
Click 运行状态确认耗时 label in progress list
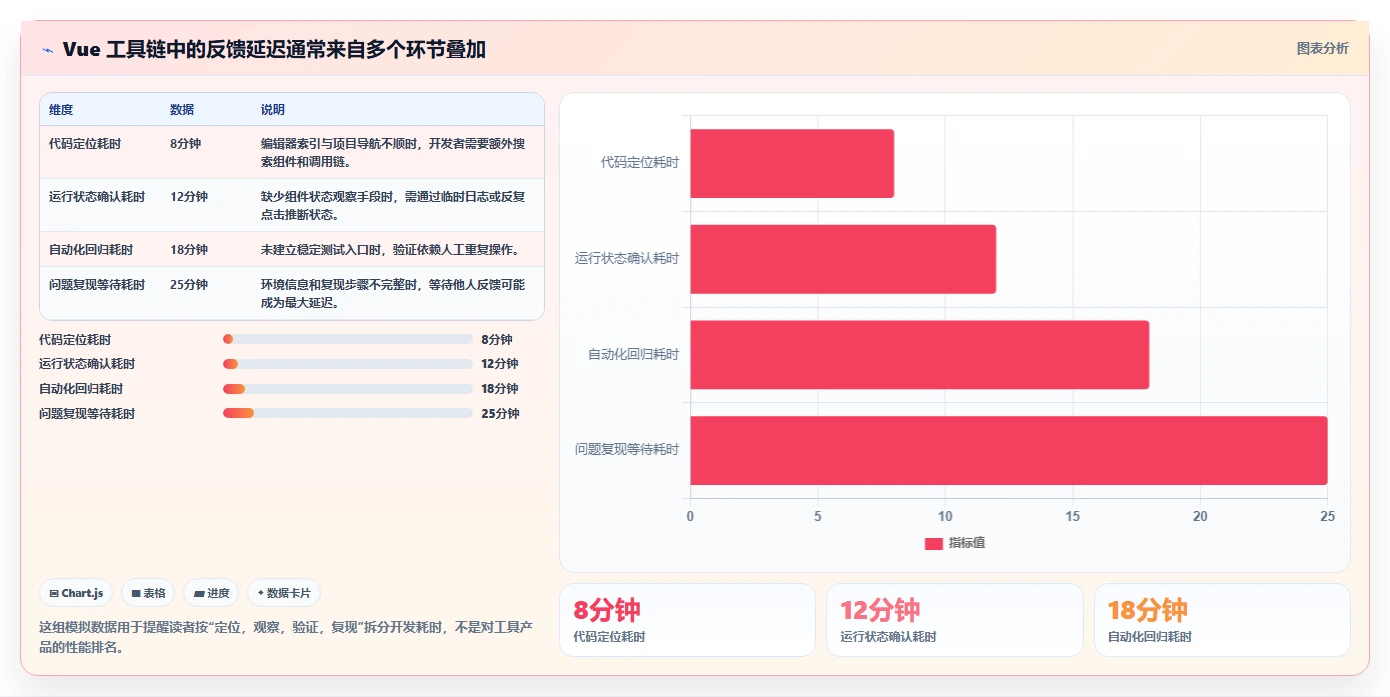(87, 364)
